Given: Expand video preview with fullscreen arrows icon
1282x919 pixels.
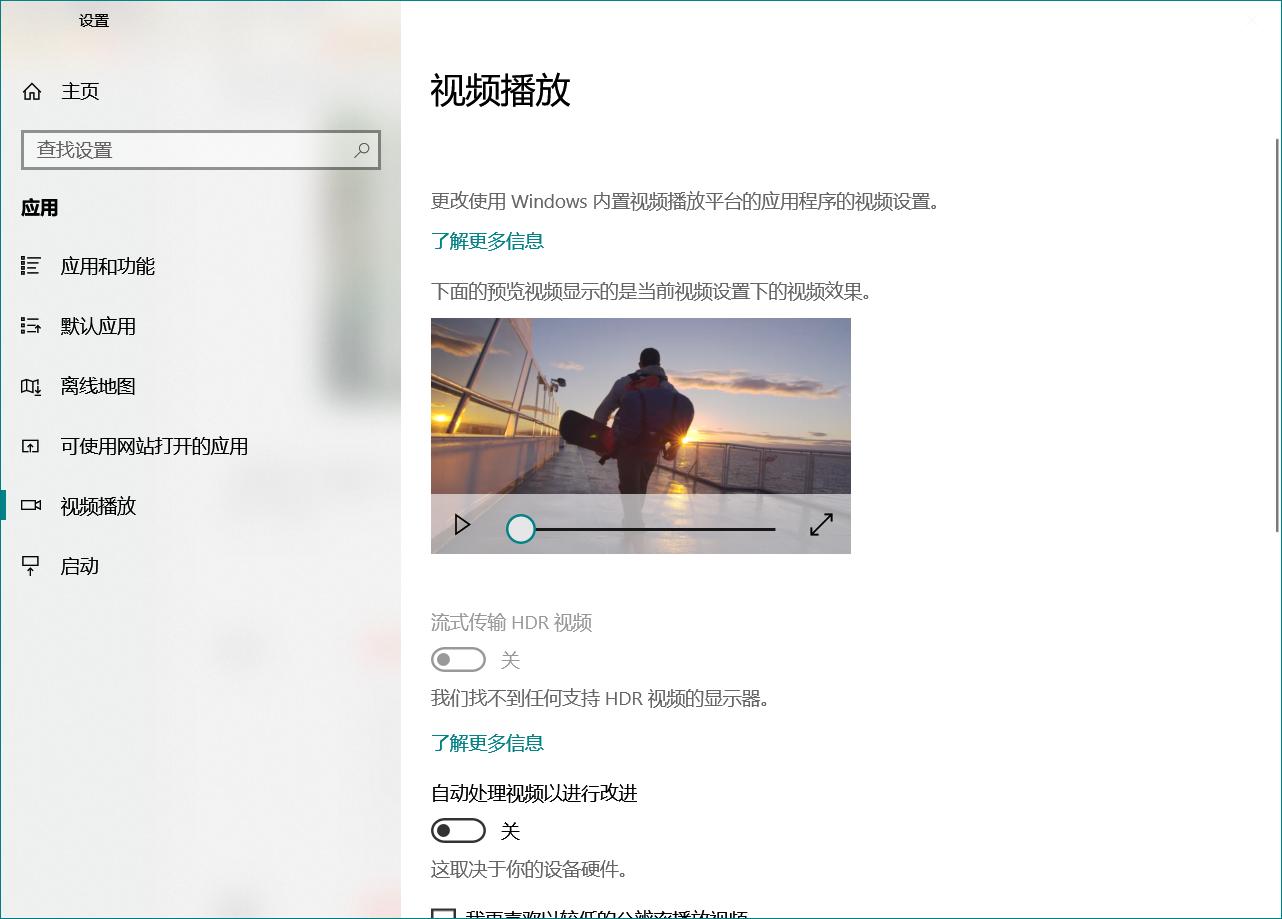Looking at the screenshot, I should point(820,523).
